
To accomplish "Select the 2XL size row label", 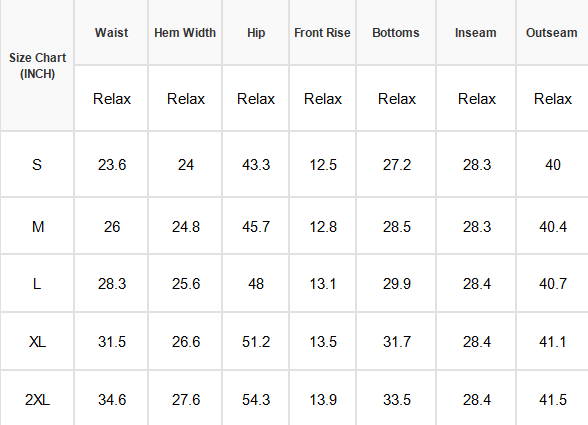I will (x=37, y=399).
